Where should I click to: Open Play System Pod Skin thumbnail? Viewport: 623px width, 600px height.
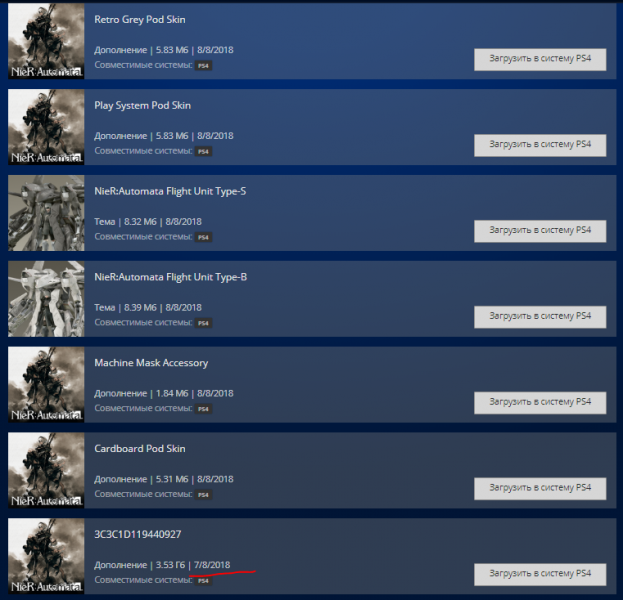[46, 127]
